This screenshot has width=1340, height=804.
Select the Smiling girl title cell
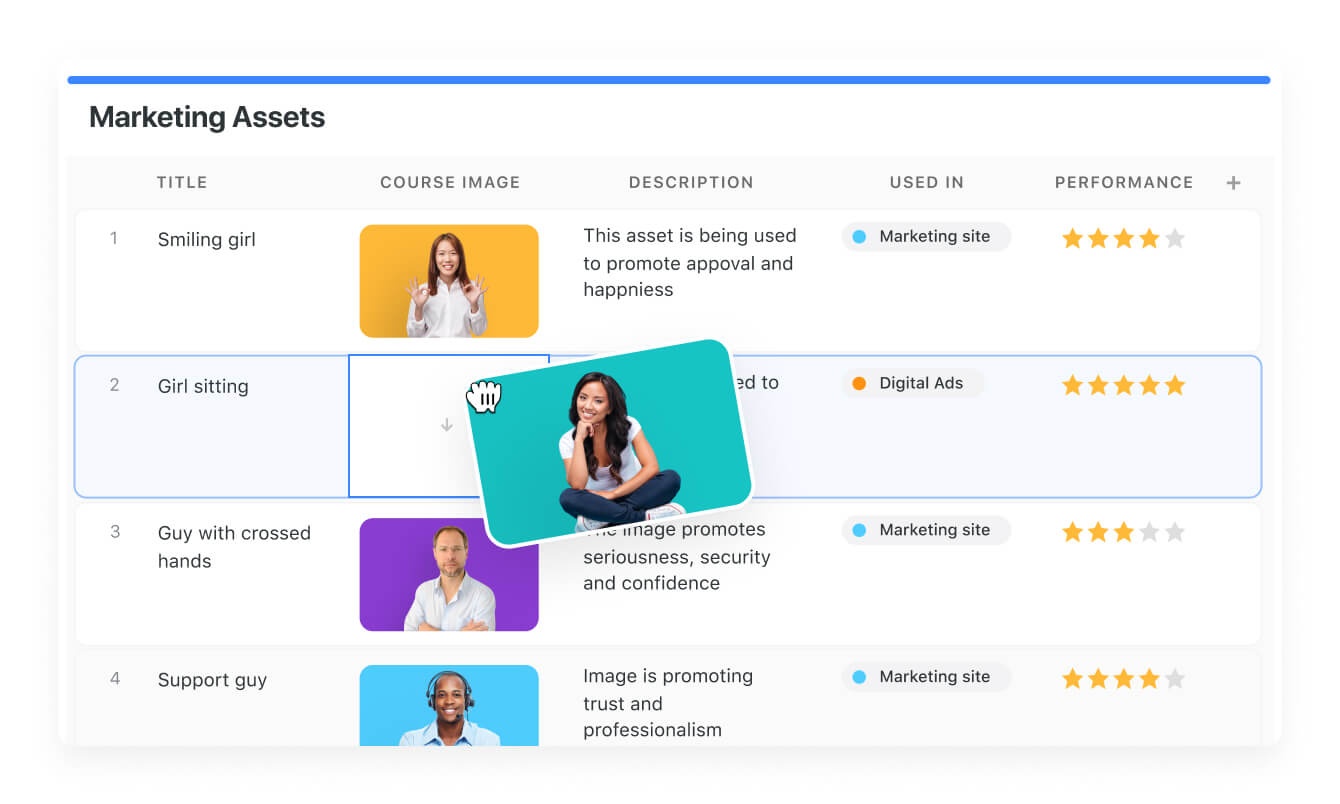coord(207,240)
